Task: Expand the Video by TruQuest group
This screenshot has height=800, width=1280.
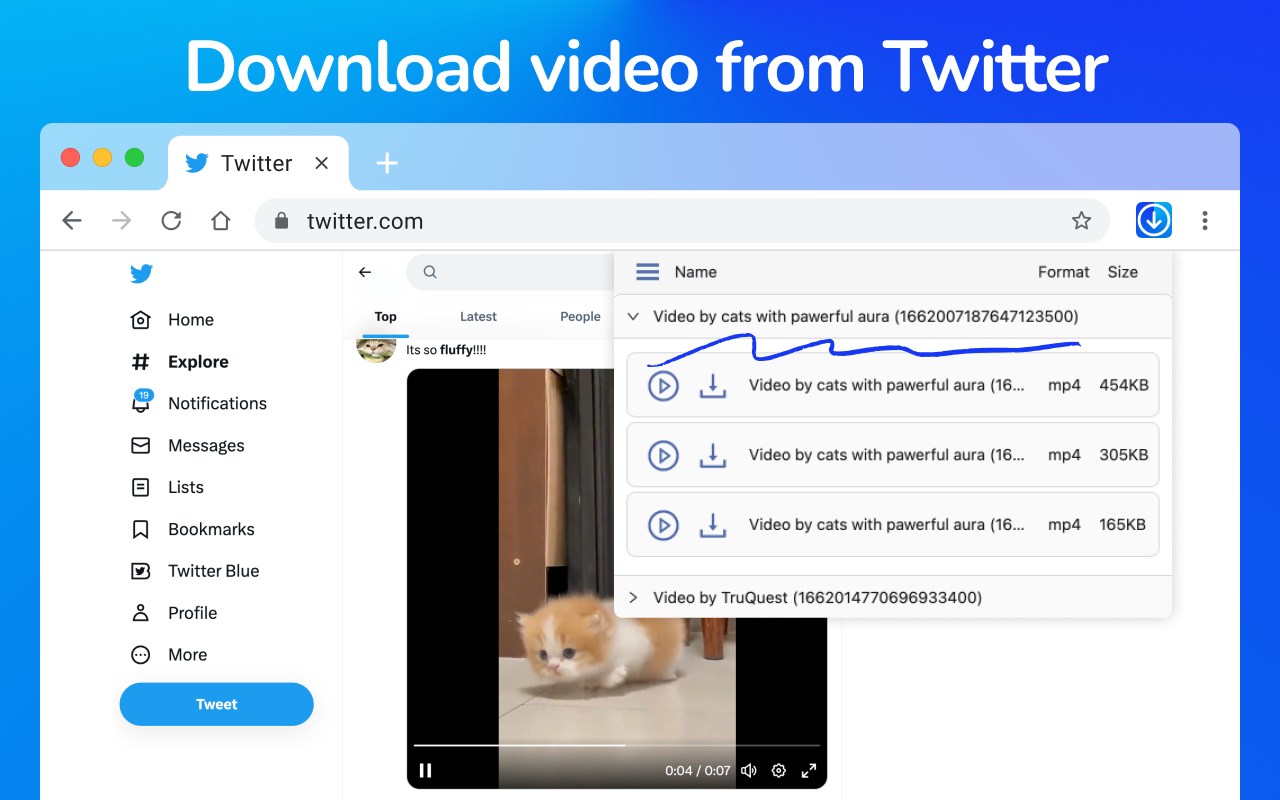Action: click(632, 597)
